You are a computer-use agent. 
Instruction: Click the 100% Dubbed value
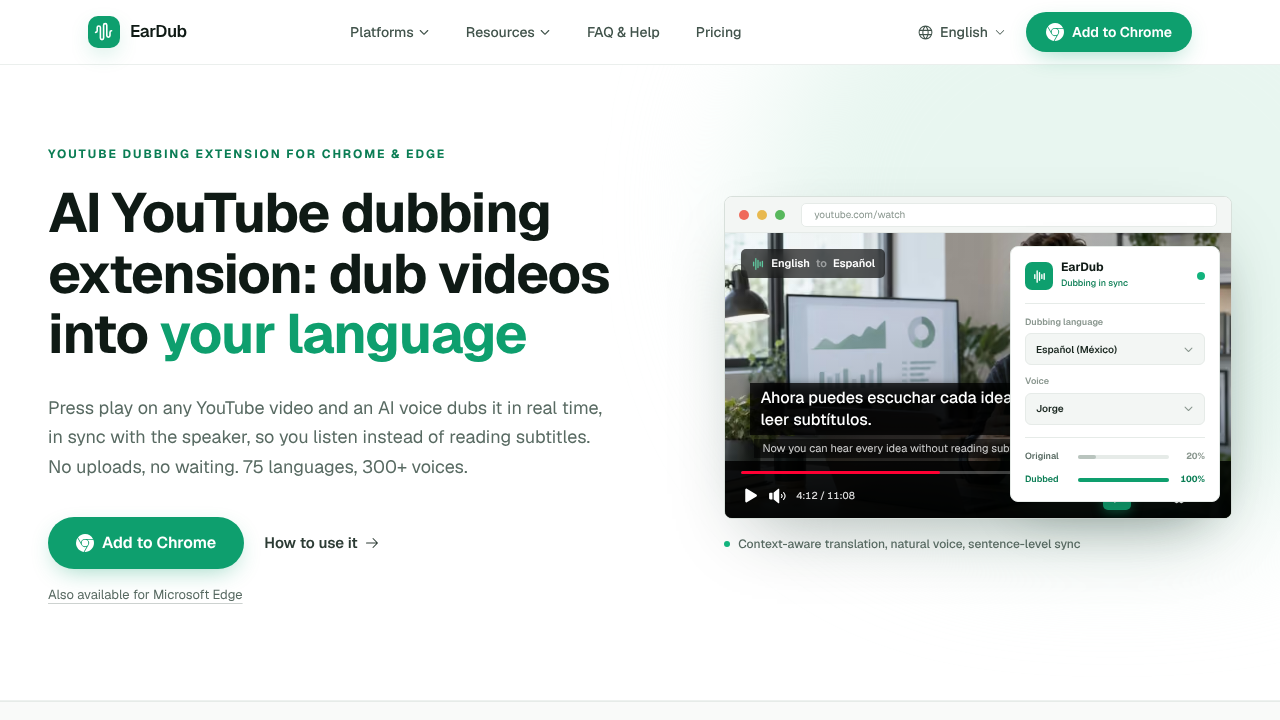coord(1192,479)
